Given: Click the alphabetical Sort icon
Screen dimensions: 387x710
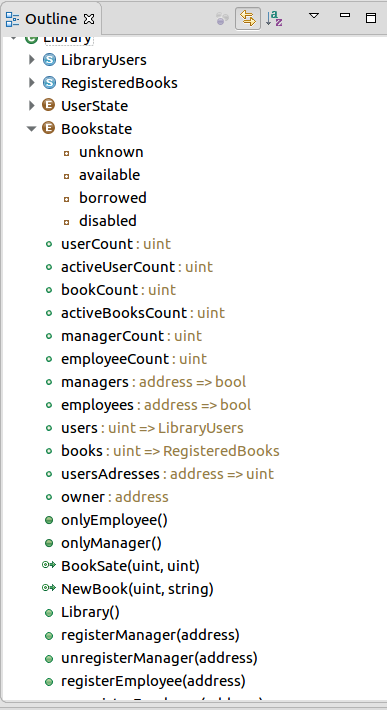Looking at the screenshot, I should [274, 19].
